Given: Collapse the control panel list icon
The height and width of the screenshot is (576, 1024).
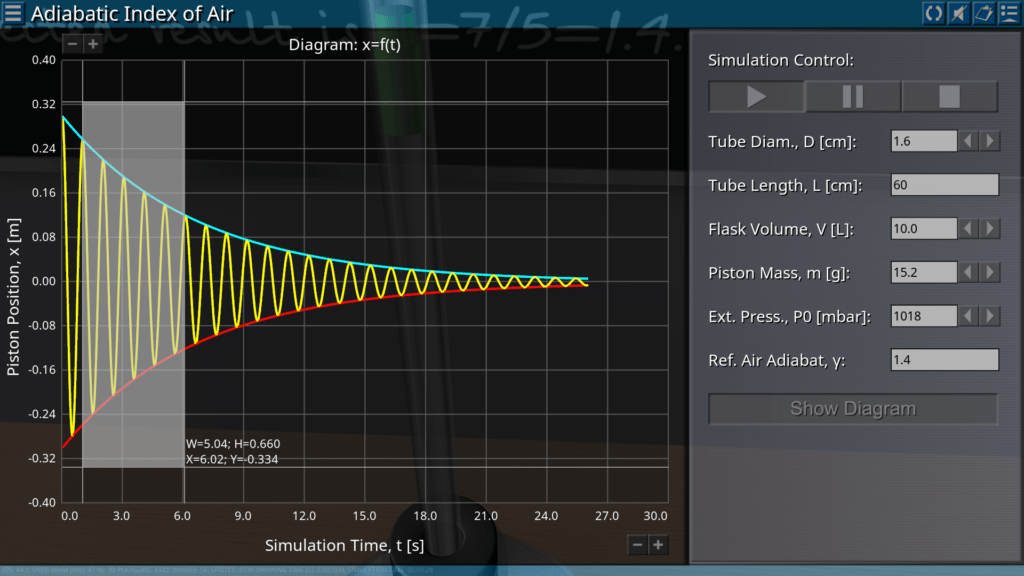Looking at the screenshot, I should tap(1008, 13).
